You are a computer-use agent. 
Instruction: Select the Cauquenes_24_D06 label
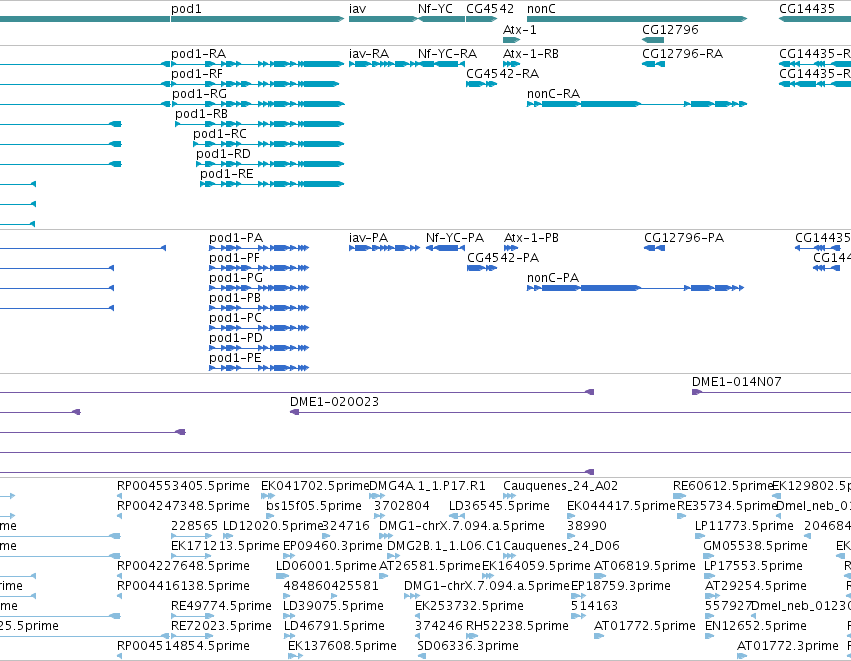pos(561,546)
